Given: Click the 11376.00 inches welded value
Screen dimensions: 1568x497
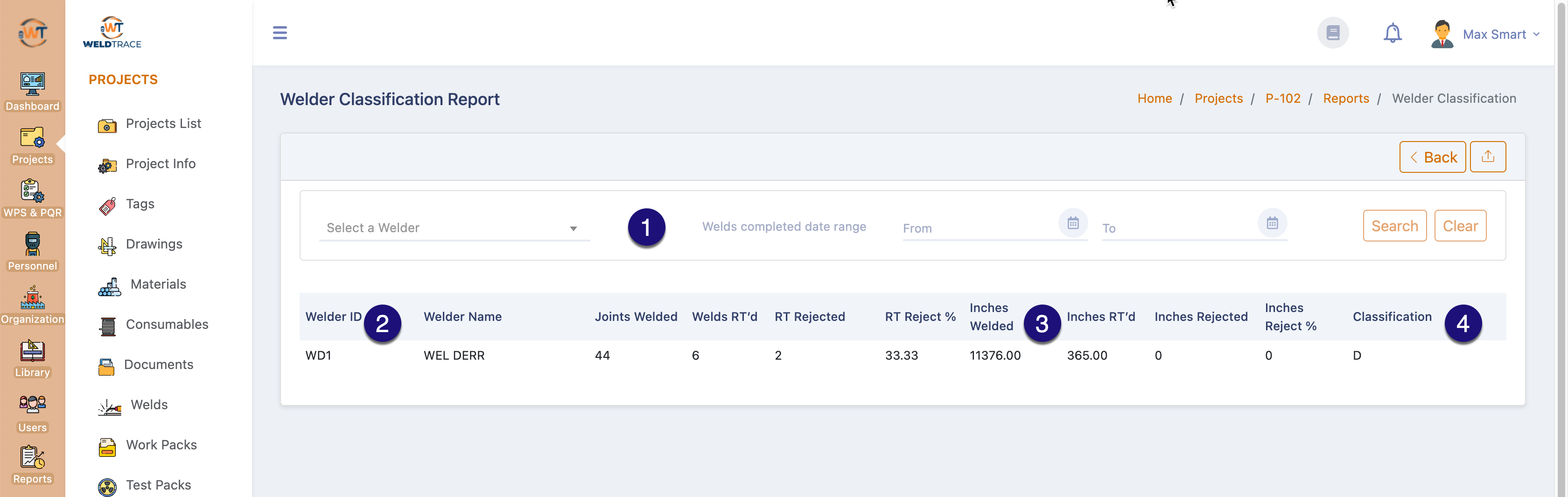Looking at the screenshot, I should [994, 355].
